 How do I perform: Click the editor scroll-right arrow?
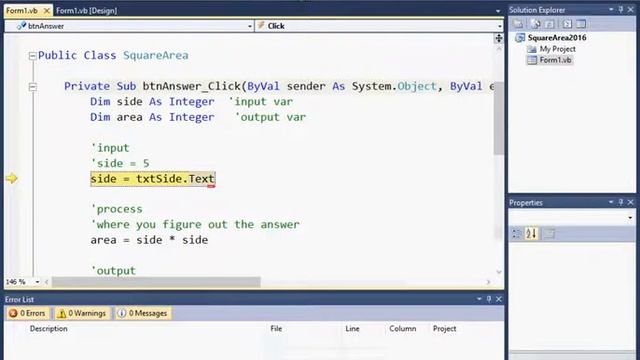pyautogui.click(x=488, y=282)
